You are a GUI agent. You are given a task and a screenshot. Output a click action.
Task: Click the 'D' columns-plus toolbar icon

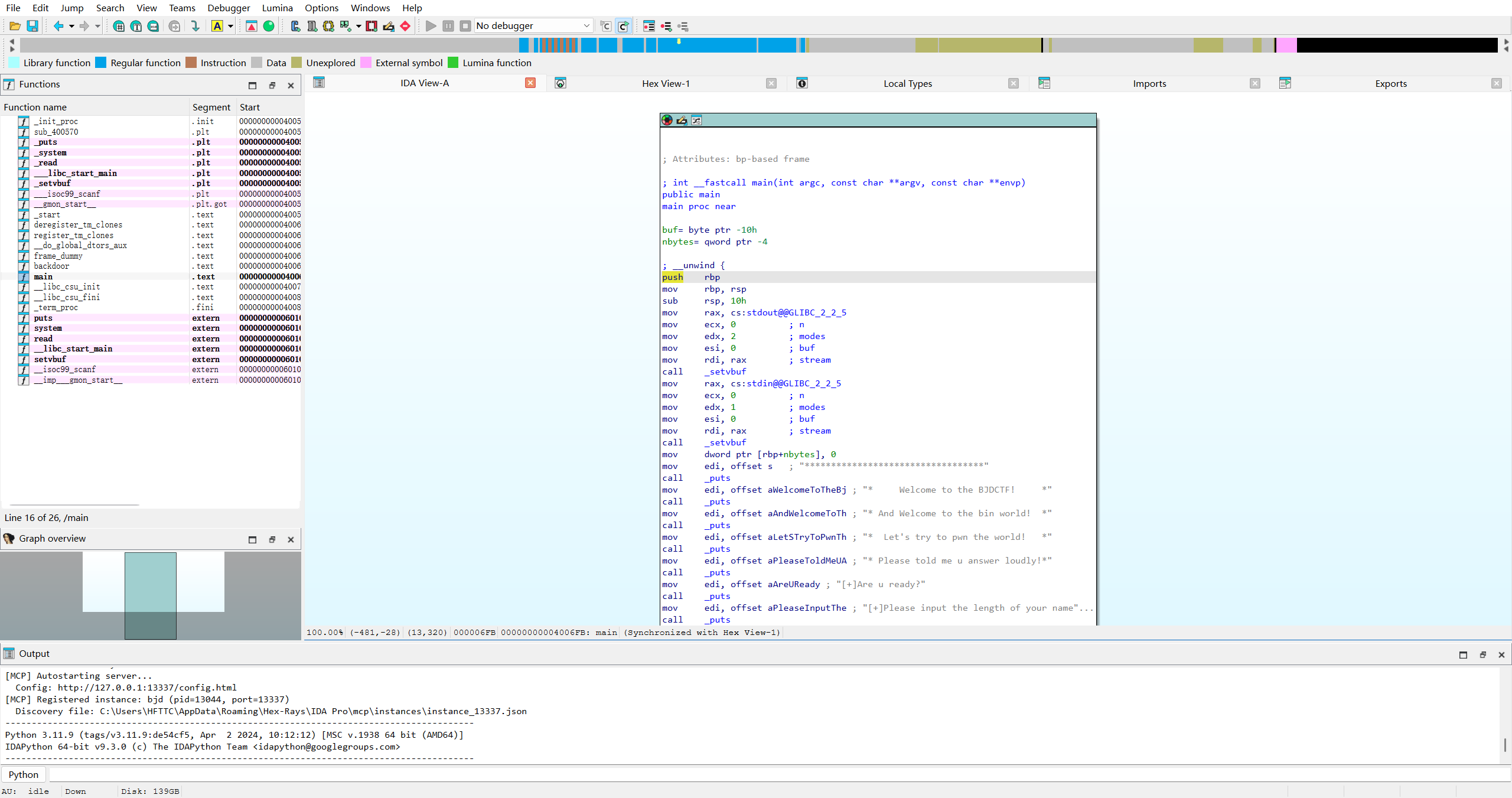312,26
